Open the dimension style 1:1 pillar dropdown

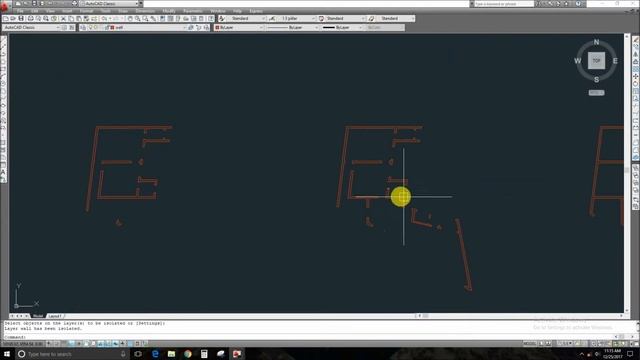pyautogui.click(x=297, y=18)
